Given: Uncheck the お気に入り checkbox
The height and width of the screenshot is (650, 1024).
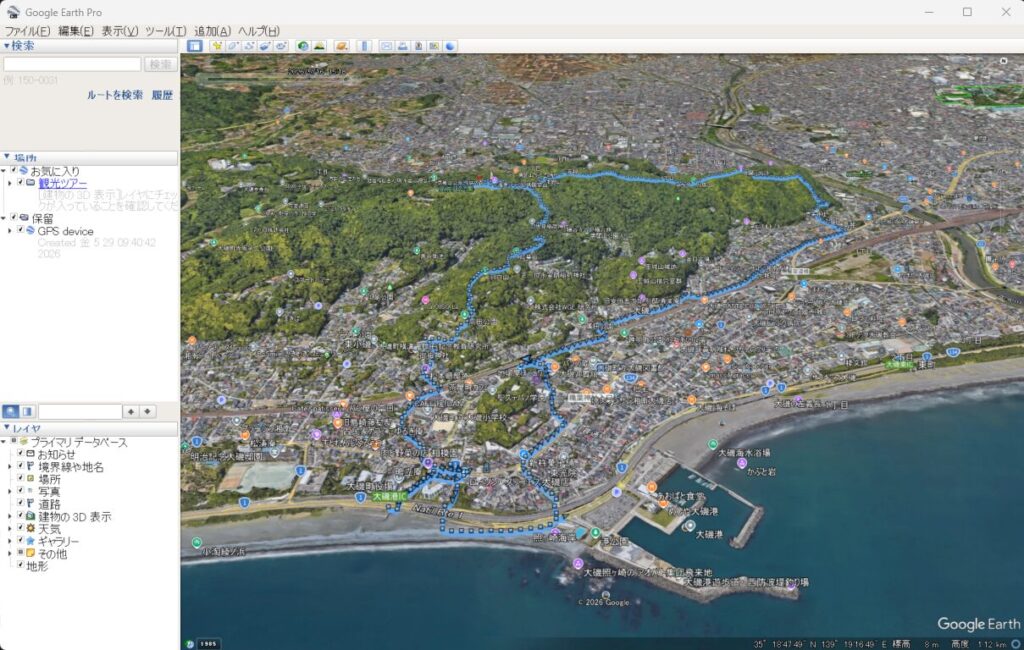Looking at the screenshot, I should coord(14,171).
